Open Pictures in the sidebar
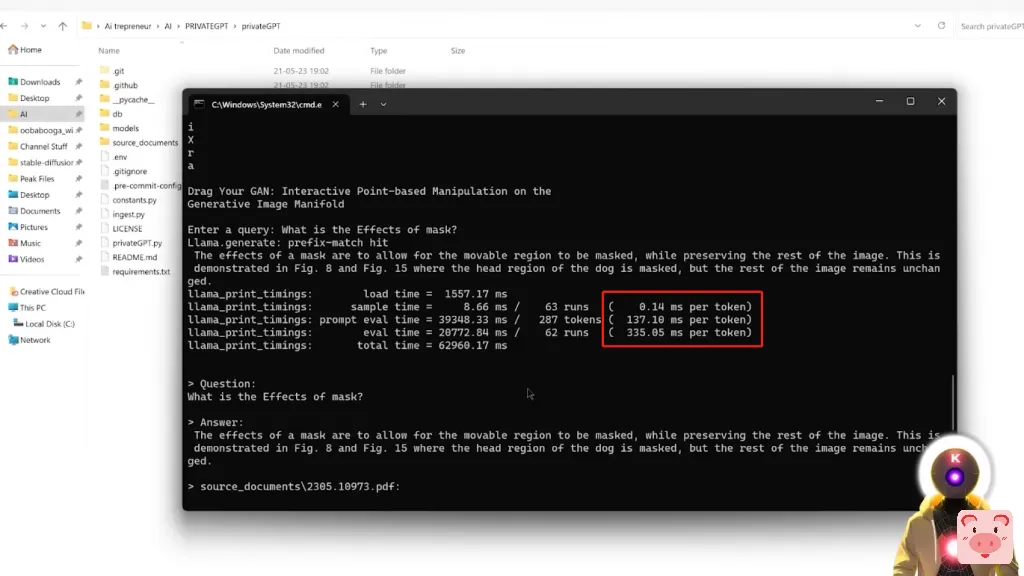This screenshot has width=1024, height=576. 33,227
